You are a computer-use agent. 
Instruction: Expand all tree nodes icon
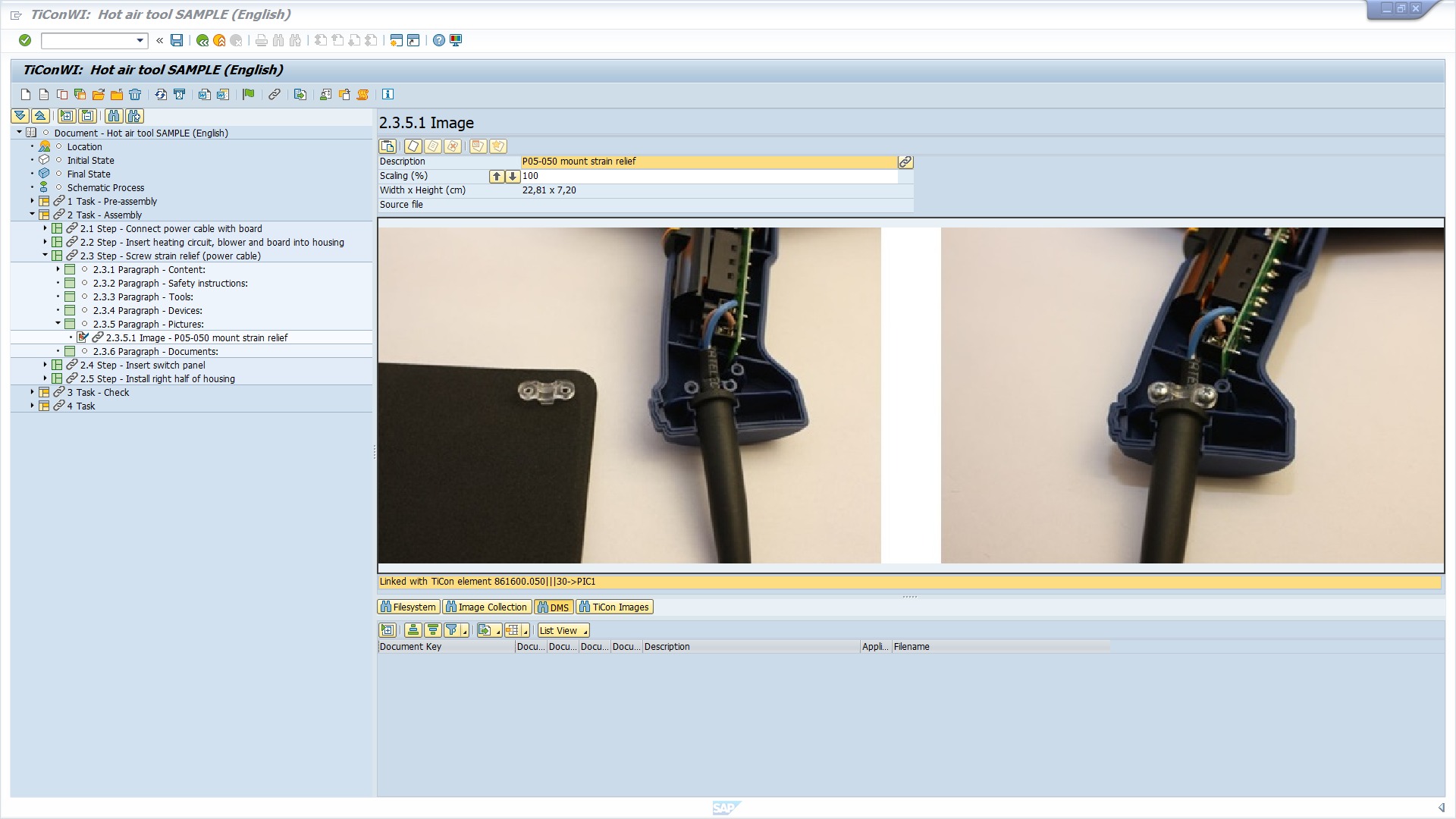(20, 116)
